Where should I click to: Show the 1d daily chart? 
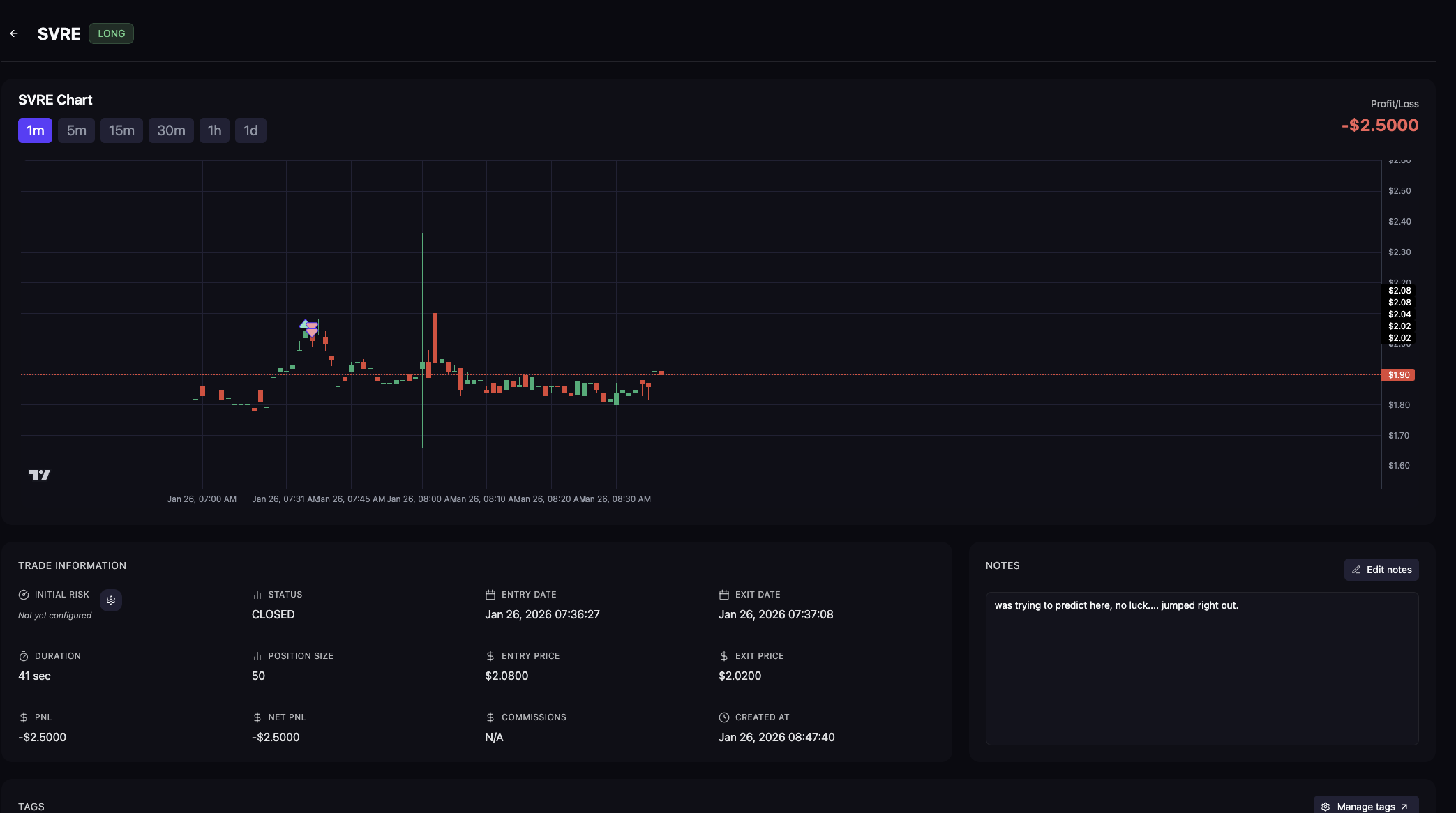tap(250, 130)
